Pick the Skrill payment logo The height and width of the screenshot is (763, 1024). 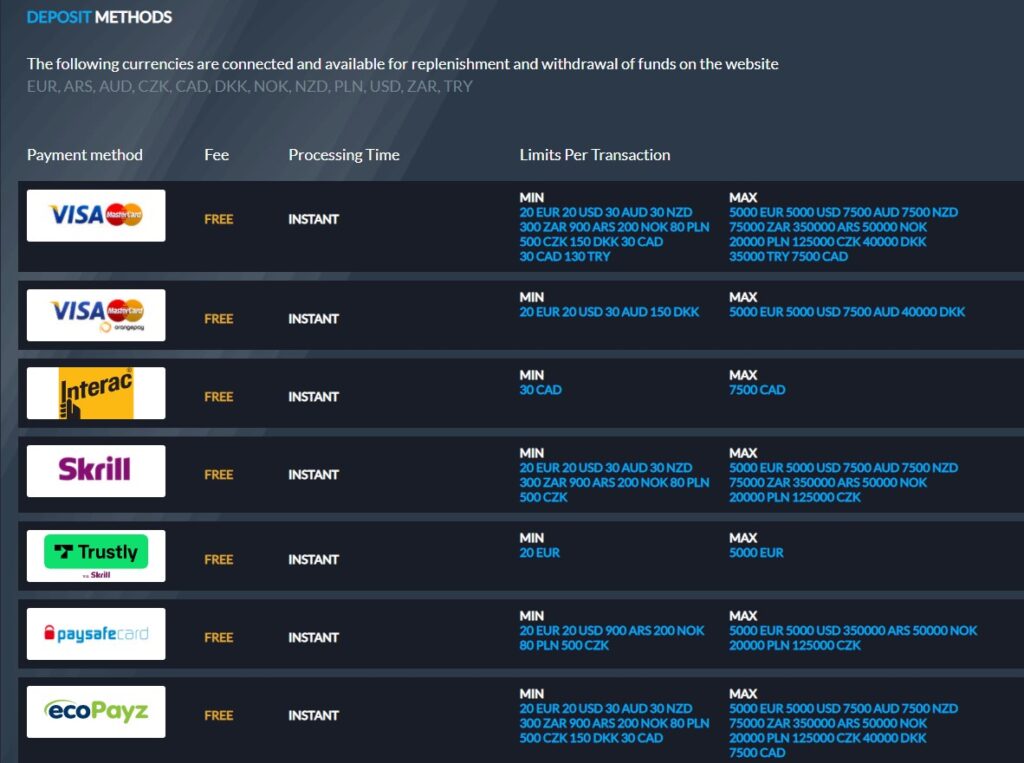(96, 471)
